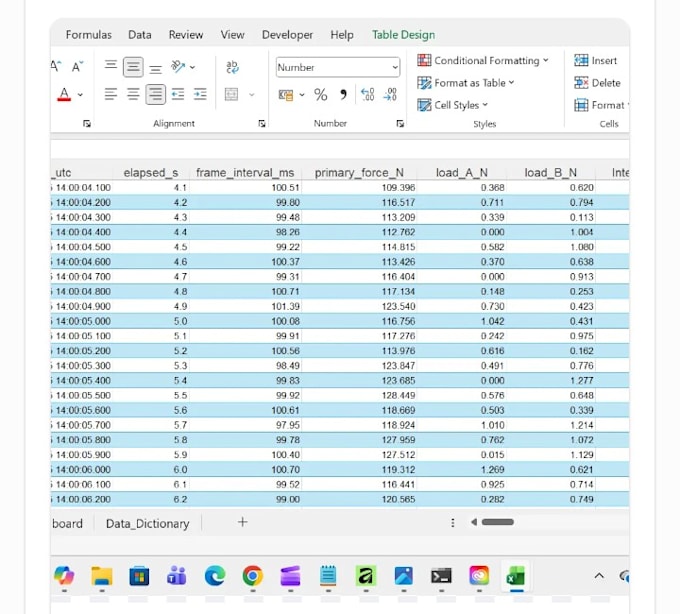Click the Increase Indent icon

point(200,94)
